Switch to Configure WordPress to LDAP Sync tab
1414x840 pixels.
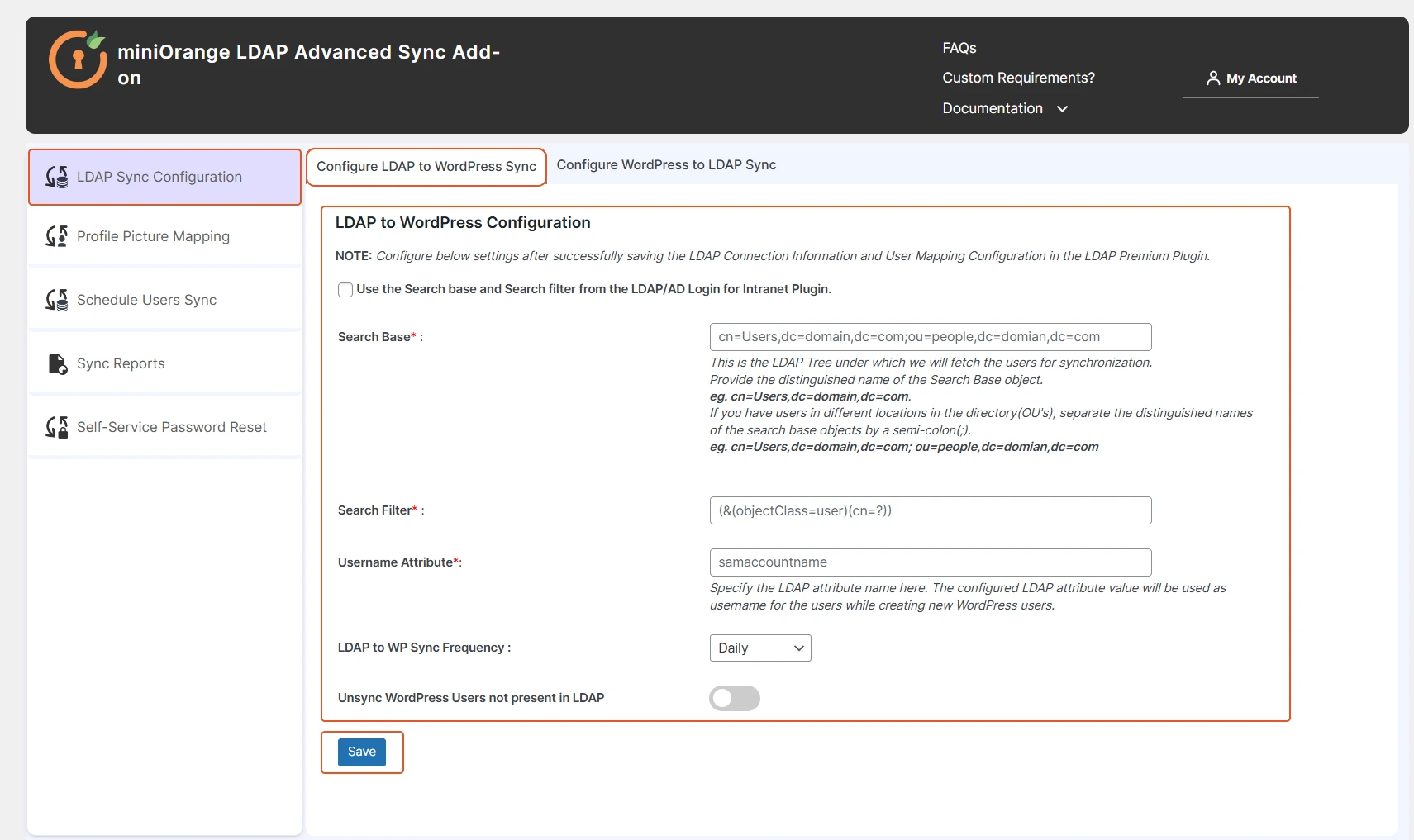pyautogui.click(x=666, y=164)
